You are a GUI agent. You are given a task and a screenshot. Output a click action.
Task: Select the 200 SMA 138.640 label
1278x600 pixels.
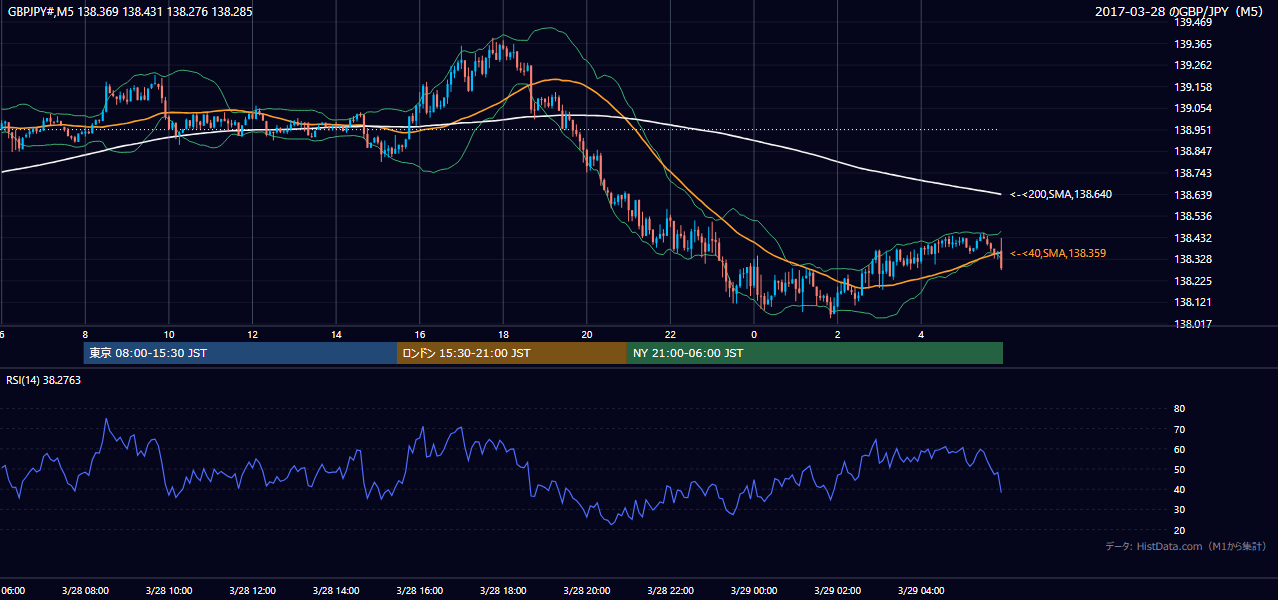1060,194
